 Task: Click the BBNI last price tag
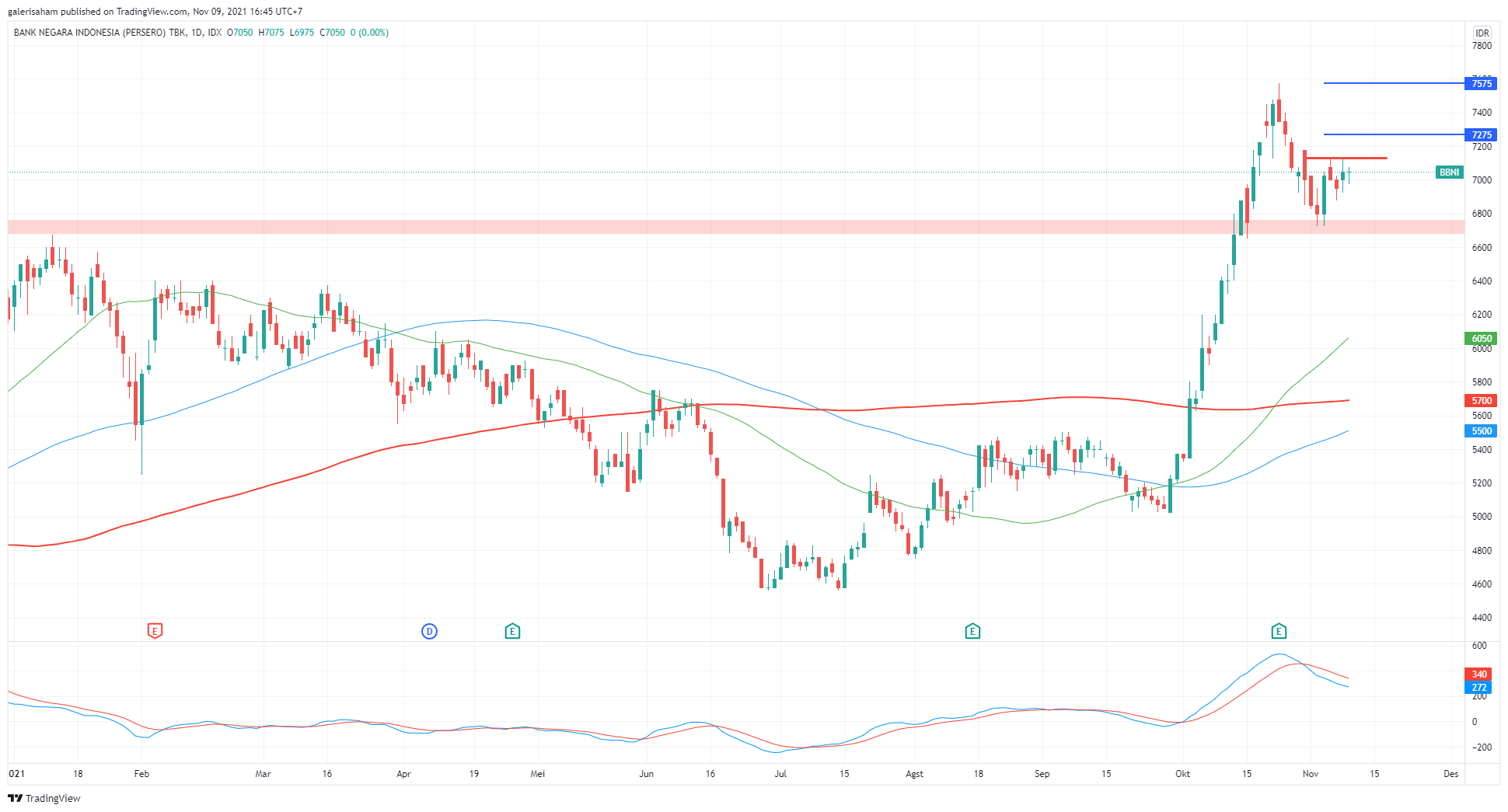(x=1450, y=173)
